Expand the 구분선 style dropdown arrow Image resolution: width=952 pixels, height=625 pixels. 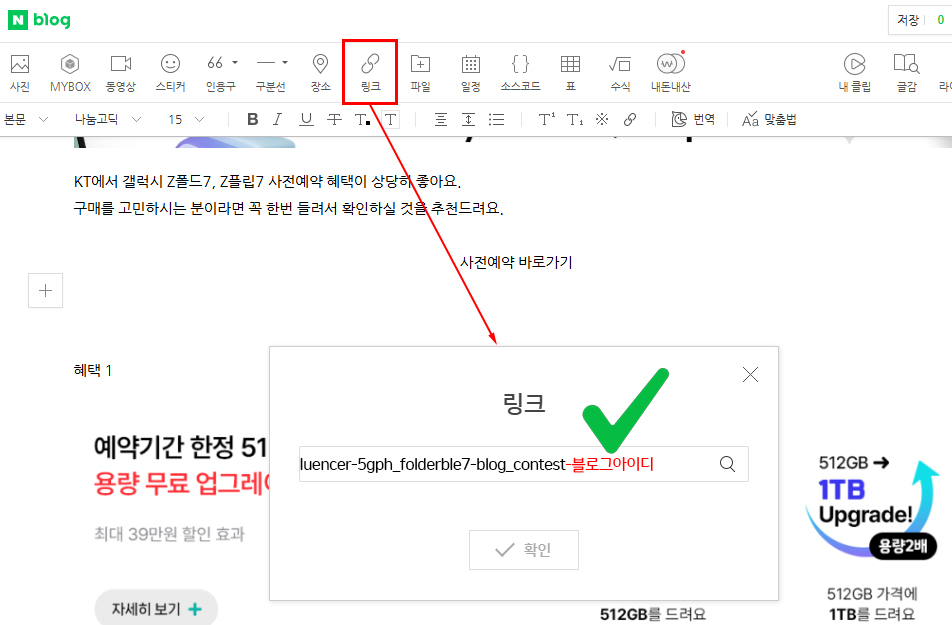click(x=285, y=63)
